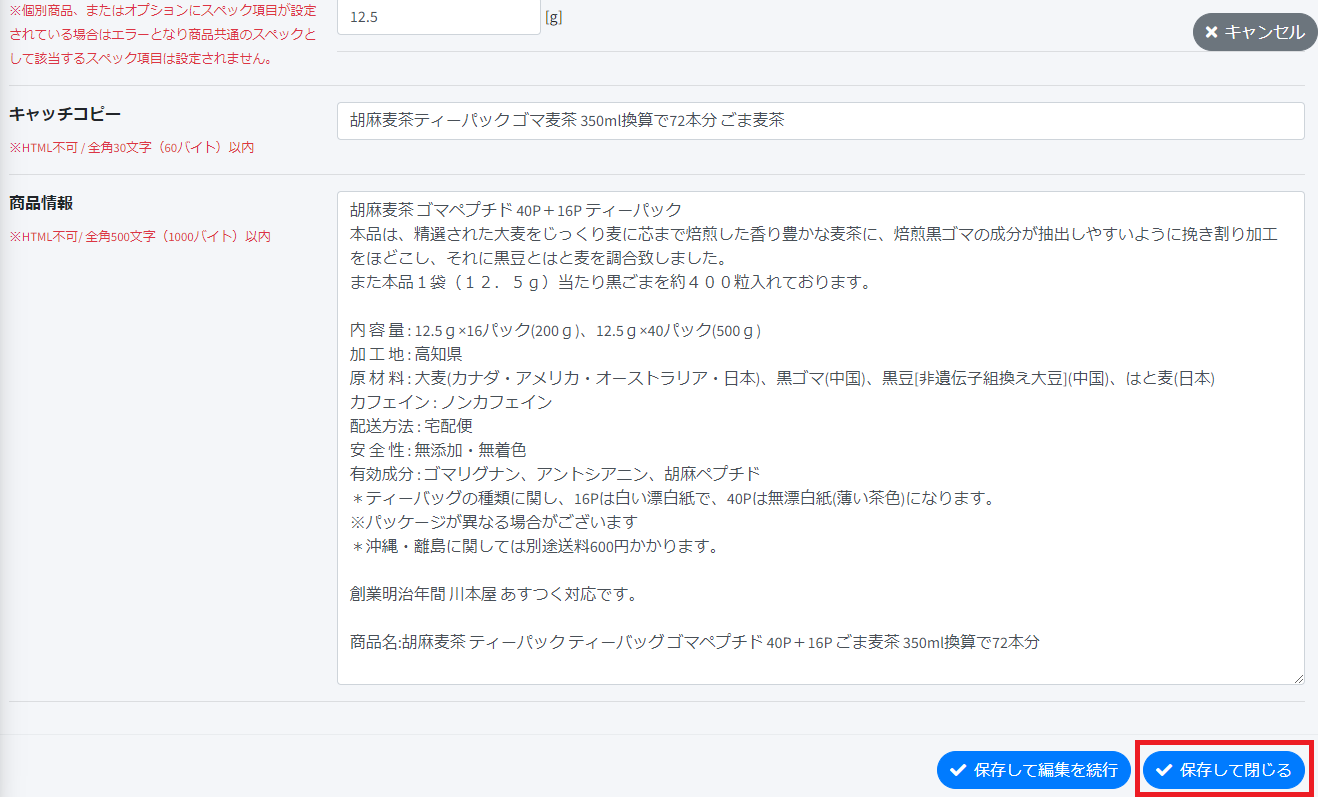Click the 12.5 weight input field
1318x797 pixels.
click(x=439, y=17)
